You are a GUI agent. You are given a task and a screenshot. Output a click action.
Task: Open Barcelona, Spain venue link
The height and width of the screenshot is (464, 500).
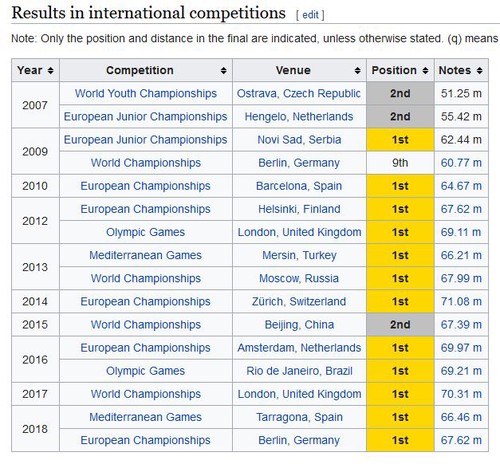[x=299, y=186]
